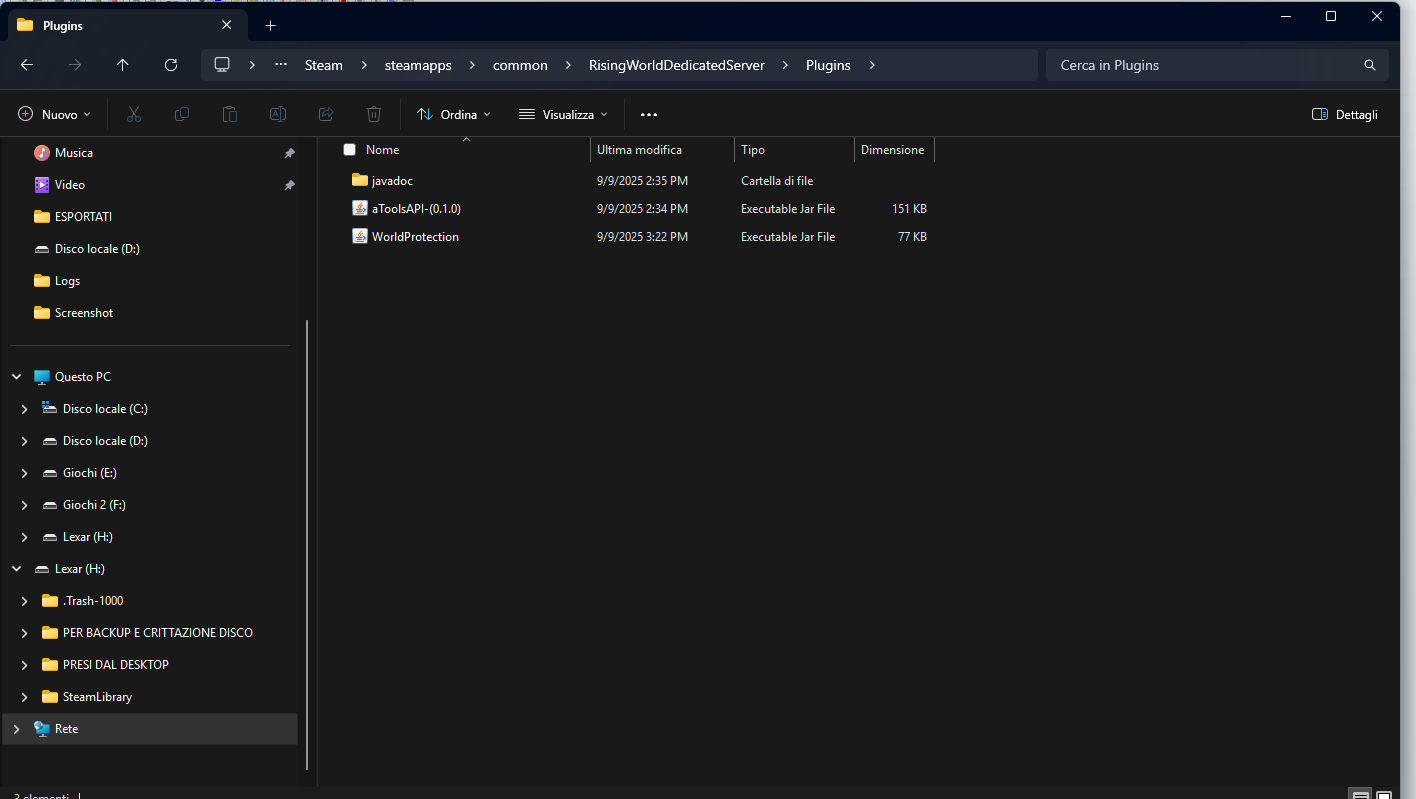
Task: Collapse the Questo PC tree node
Action: pyautogui.click(x=17, y=377)
